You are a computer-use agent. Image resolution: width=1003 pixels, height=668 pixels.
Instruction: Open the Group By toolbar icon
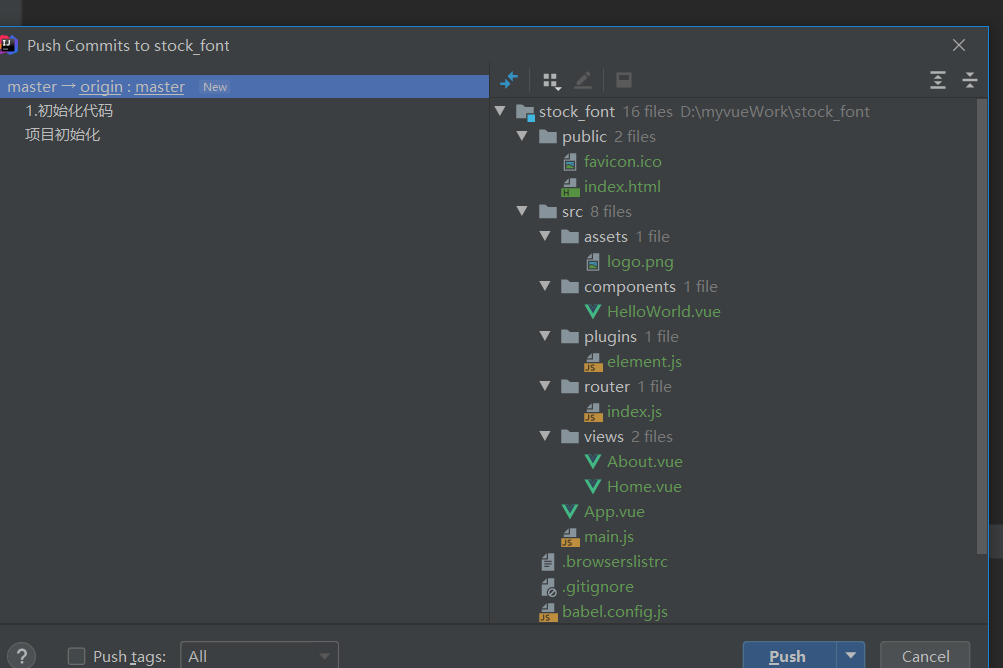551,81
